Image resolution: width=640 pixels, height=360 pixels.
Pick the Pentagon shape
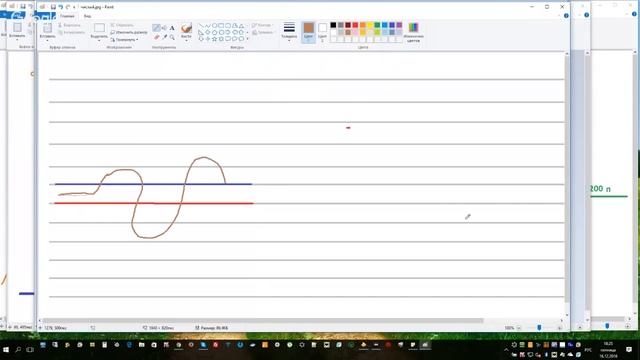click(x=214, y=32)
